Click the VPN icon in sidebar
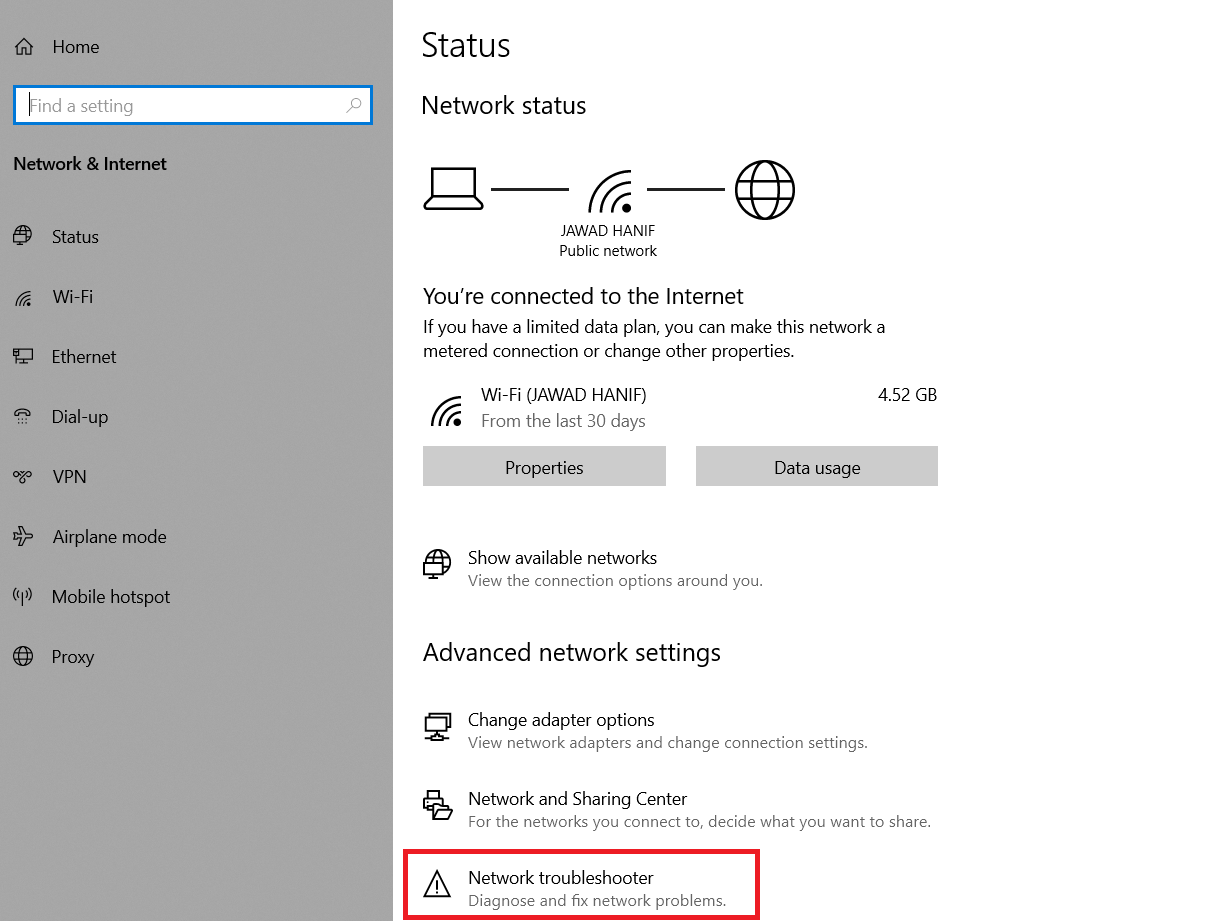Viewport: 1210px width, 921px height. pos(22,477)
